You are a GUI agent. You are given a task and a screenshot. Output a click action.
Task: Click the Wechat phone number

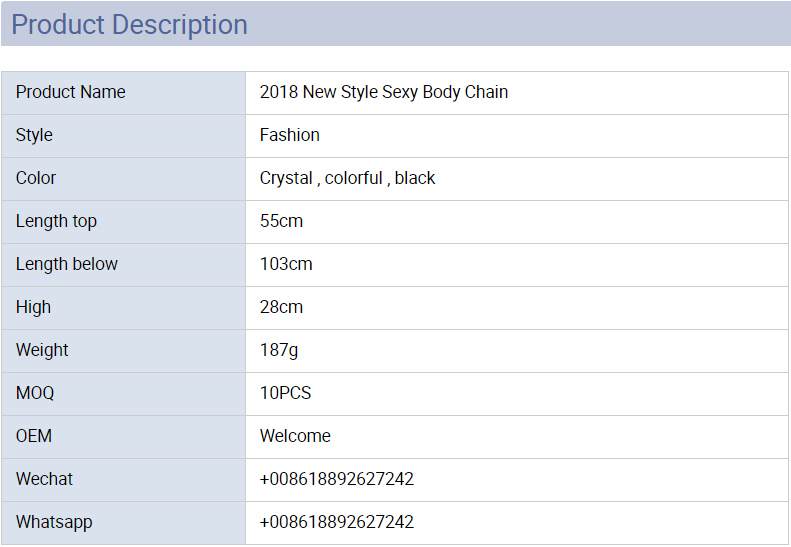pyautogui.click(x=336, y=479)
